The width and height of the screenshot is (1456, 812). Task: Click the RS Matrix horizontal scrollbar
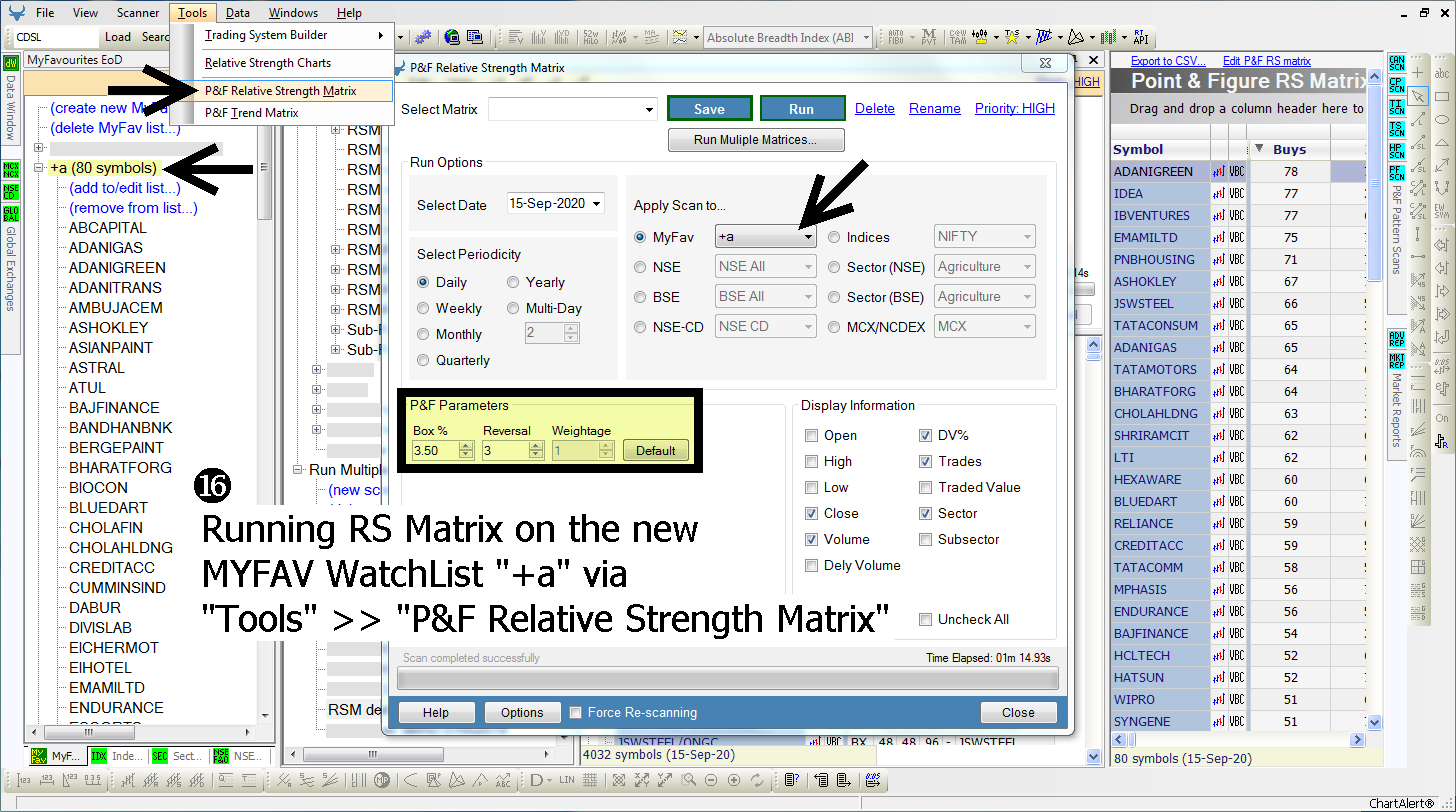tap(1239, 740)
